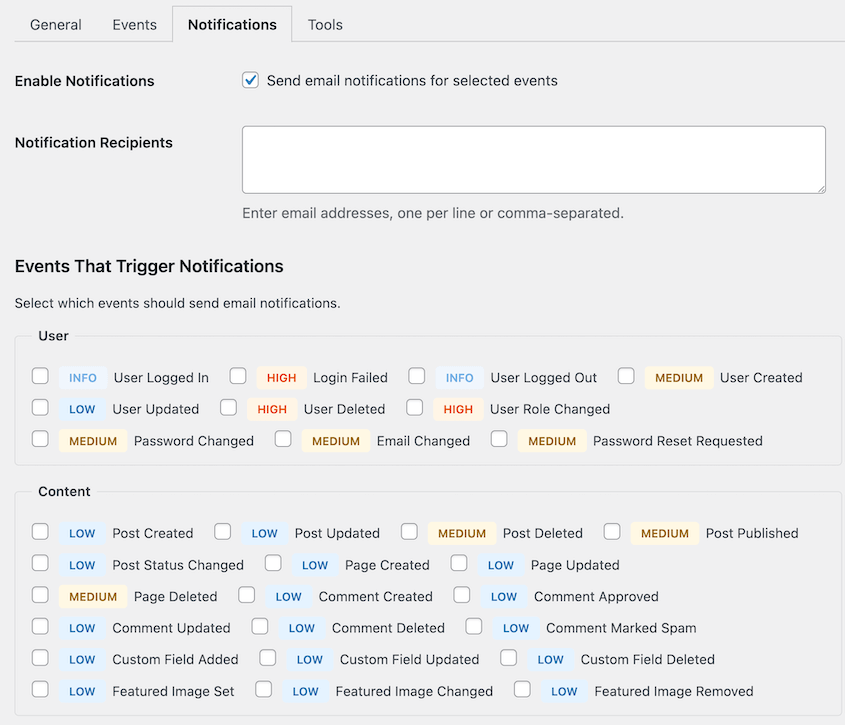Enable notifications for Post Published
Screen dimensions: 845x725
[612, 532]
